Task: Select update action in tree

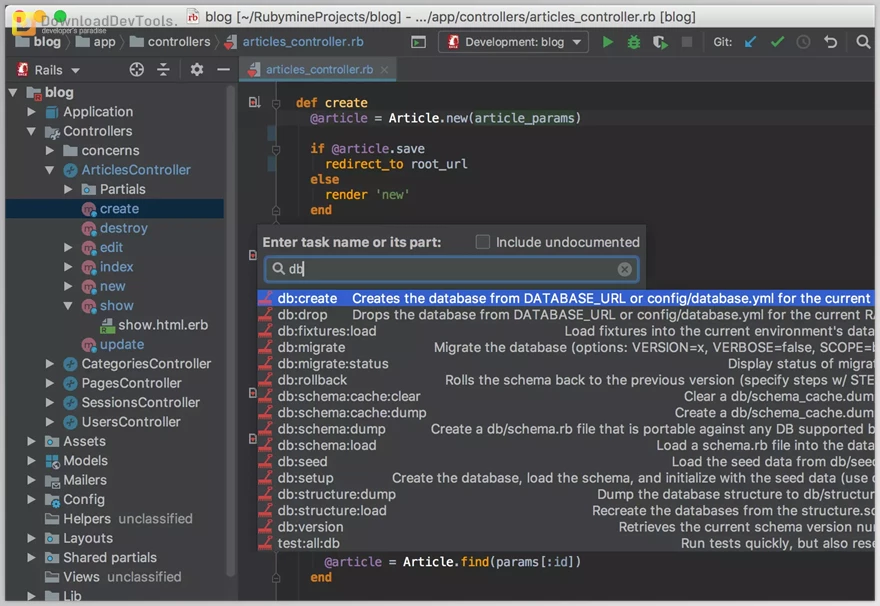Action: 113,345
